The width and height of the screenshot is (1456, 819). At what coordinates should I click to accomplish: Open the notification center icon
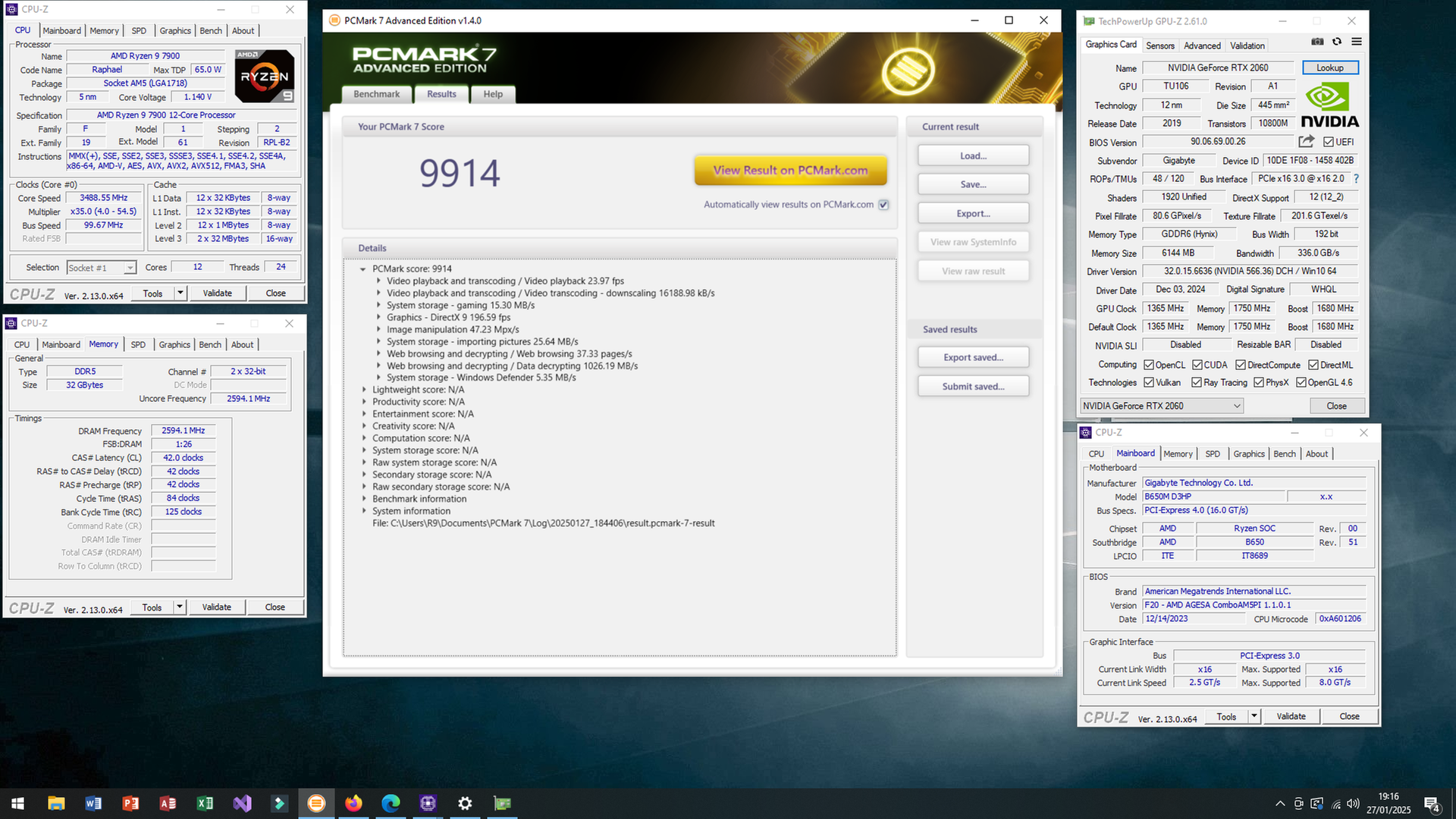(1432, 804)
